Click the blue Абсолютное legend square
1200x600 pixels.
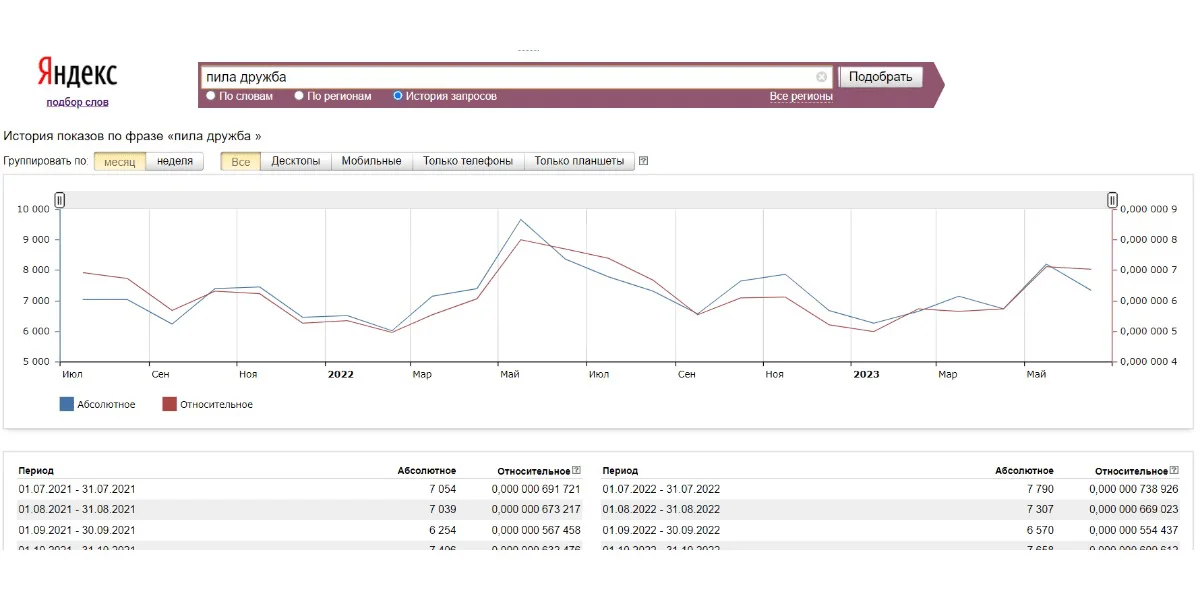point(67,404)
